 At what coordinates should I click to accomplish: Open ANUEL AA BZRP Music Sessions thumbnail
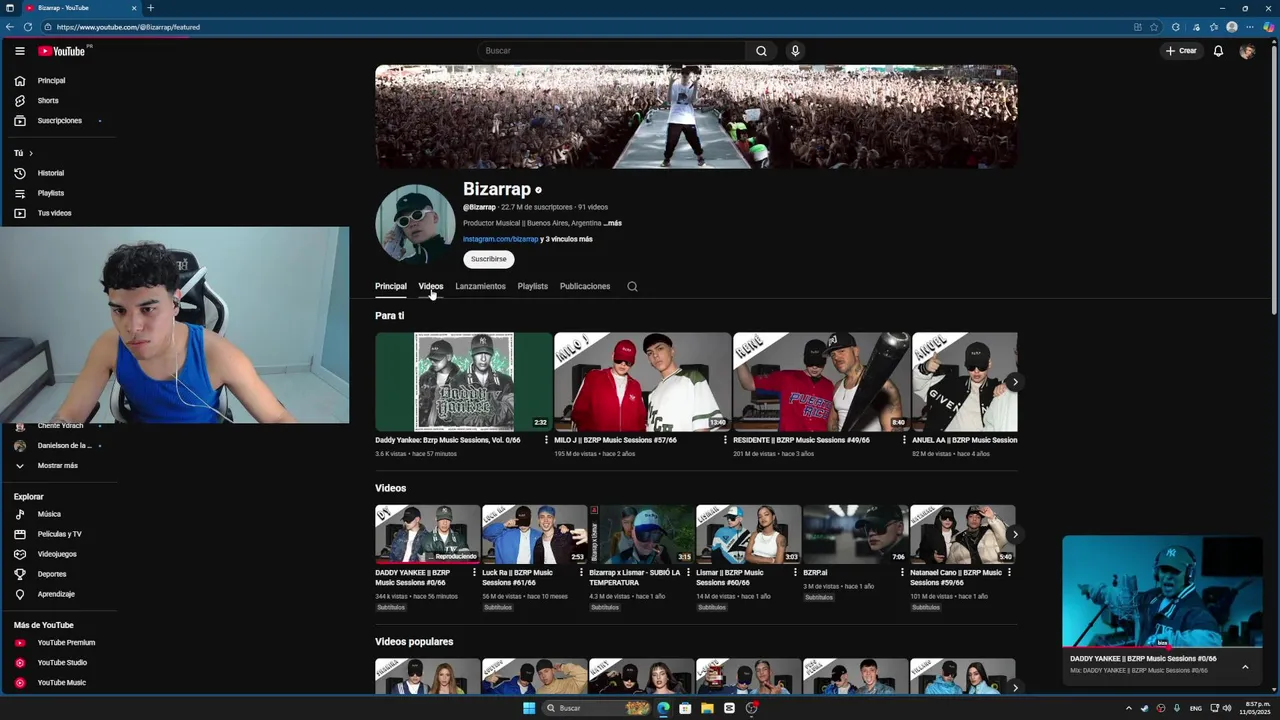click(965, 382)
